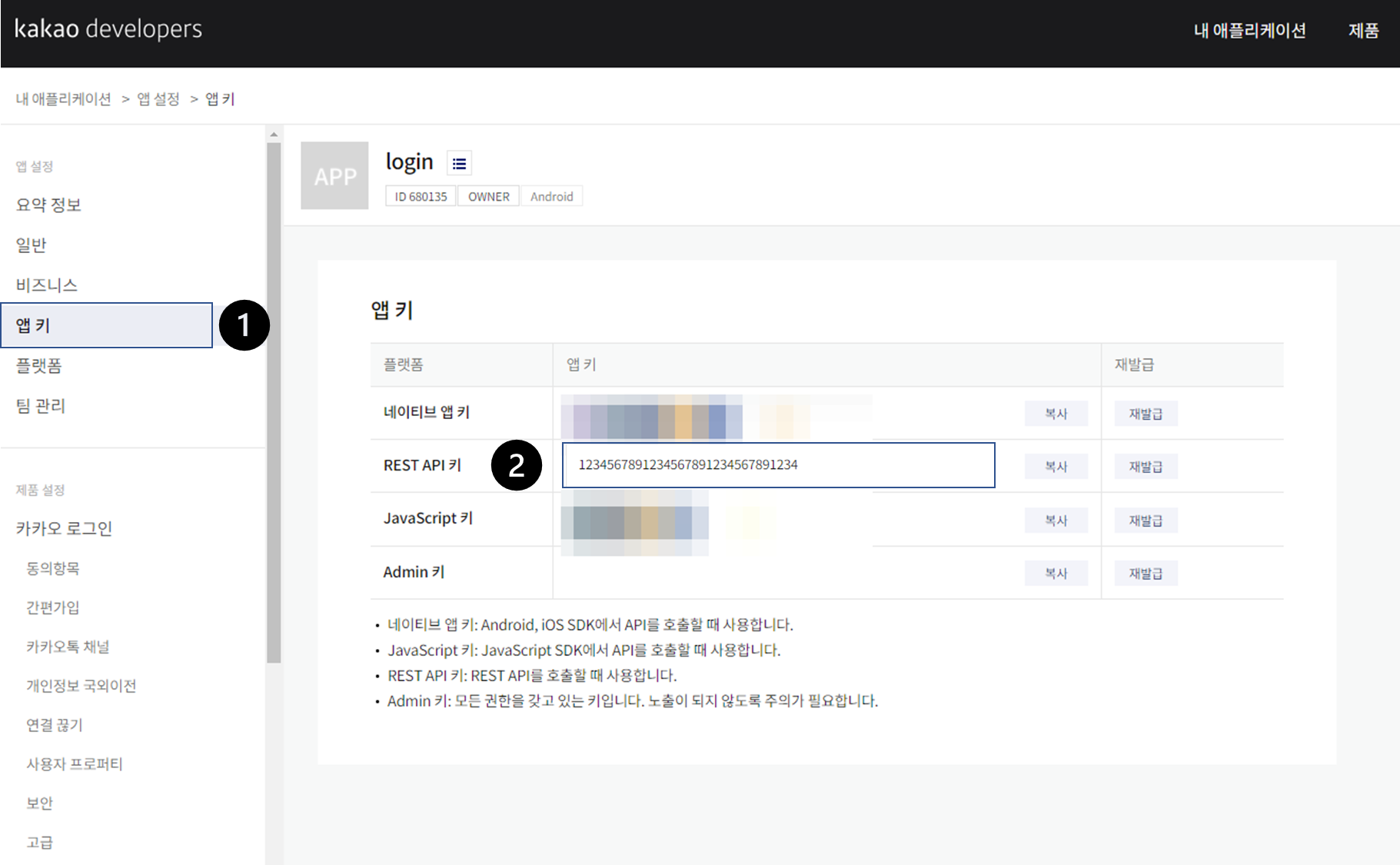Click the sidebar scrollbar thumb
The height and width of the screenshot is (865, 1400).
click(274, 402)
